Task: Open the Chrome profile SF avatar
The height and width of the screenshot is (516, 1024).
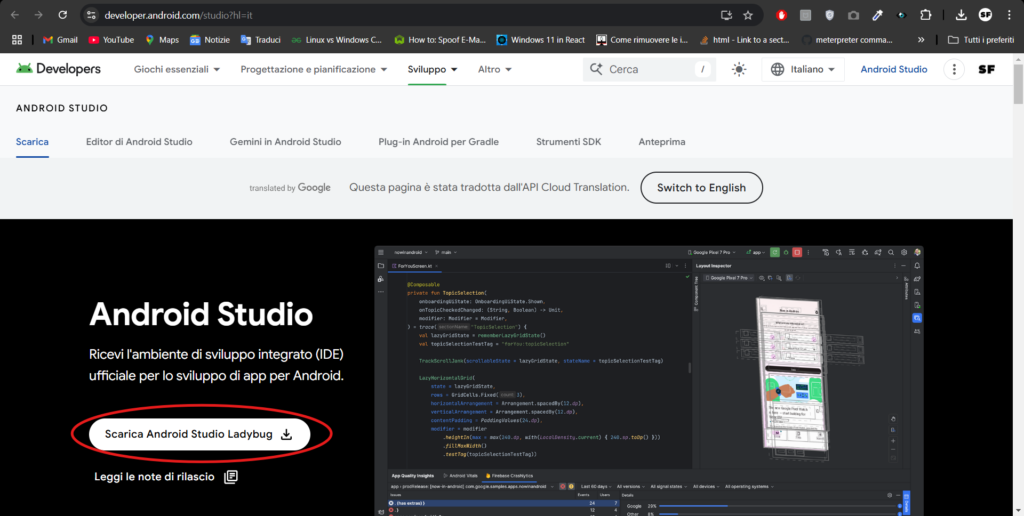Action: [x=985, y=14]
